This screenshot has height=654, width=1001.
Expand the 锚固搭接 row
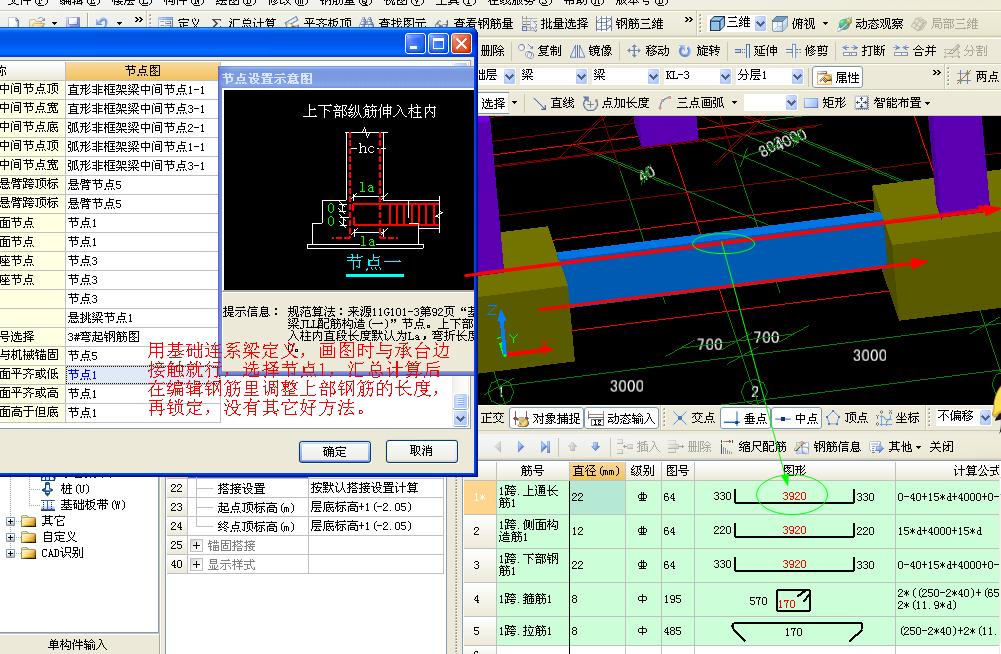pyautogui.click(x=196, y=545)
